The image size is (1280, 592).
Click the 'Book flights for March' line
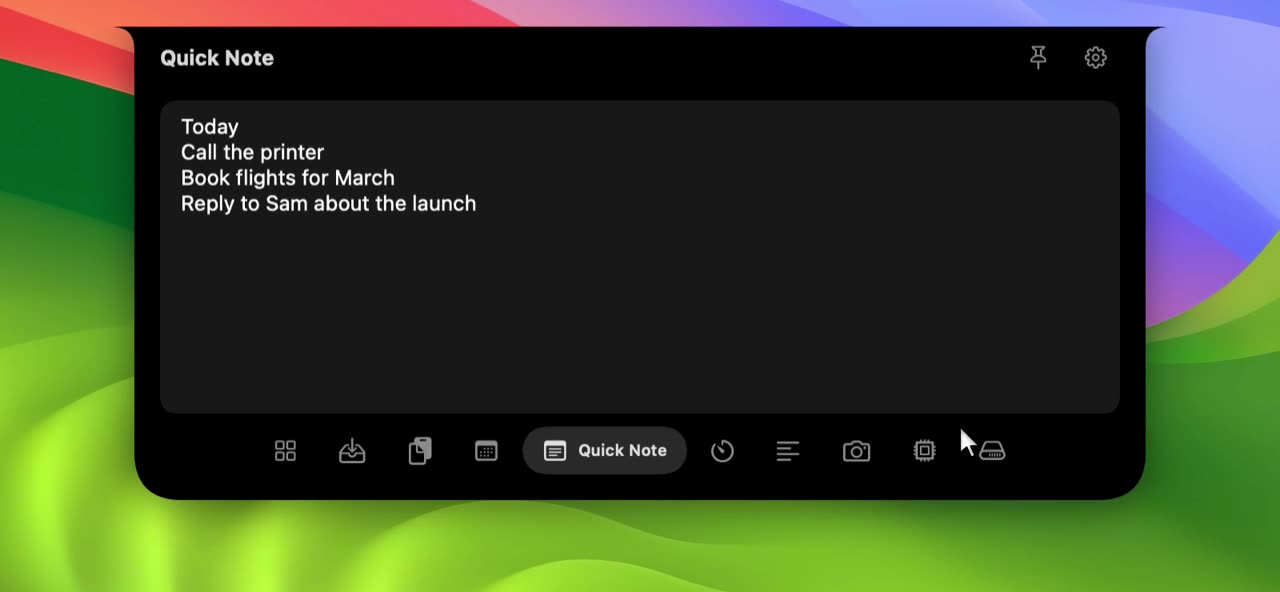(x=288, y=178)
